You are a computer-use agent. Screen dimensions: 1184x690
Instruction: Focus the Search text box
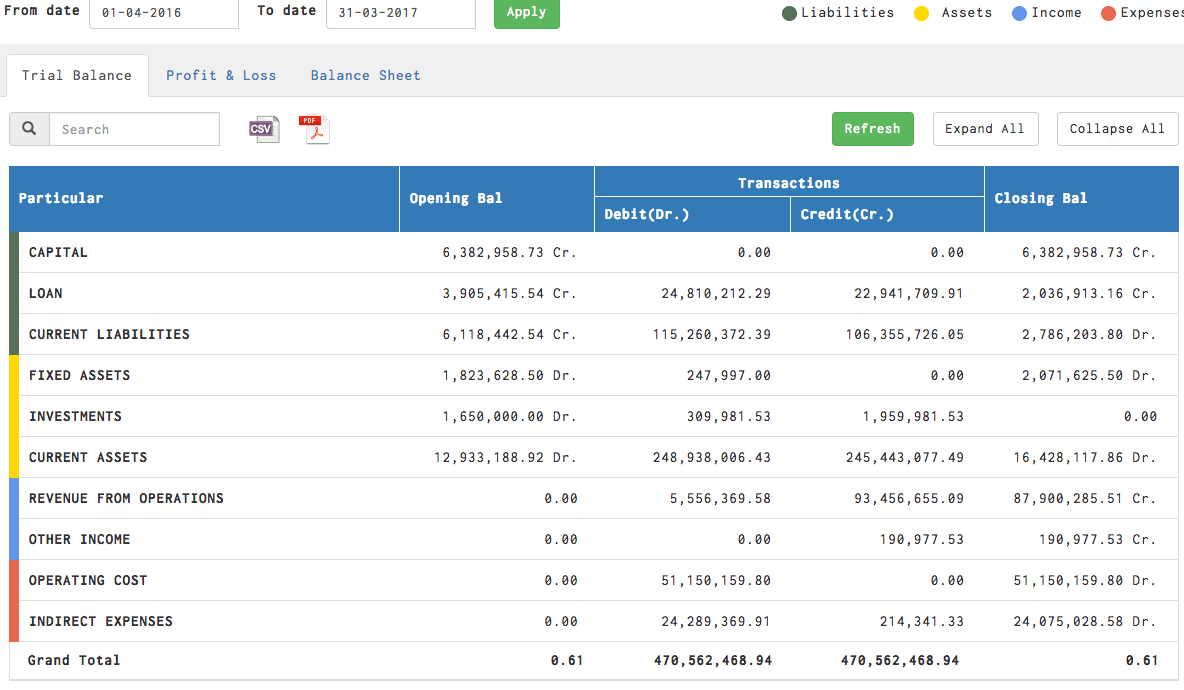(x=134, y=129)
